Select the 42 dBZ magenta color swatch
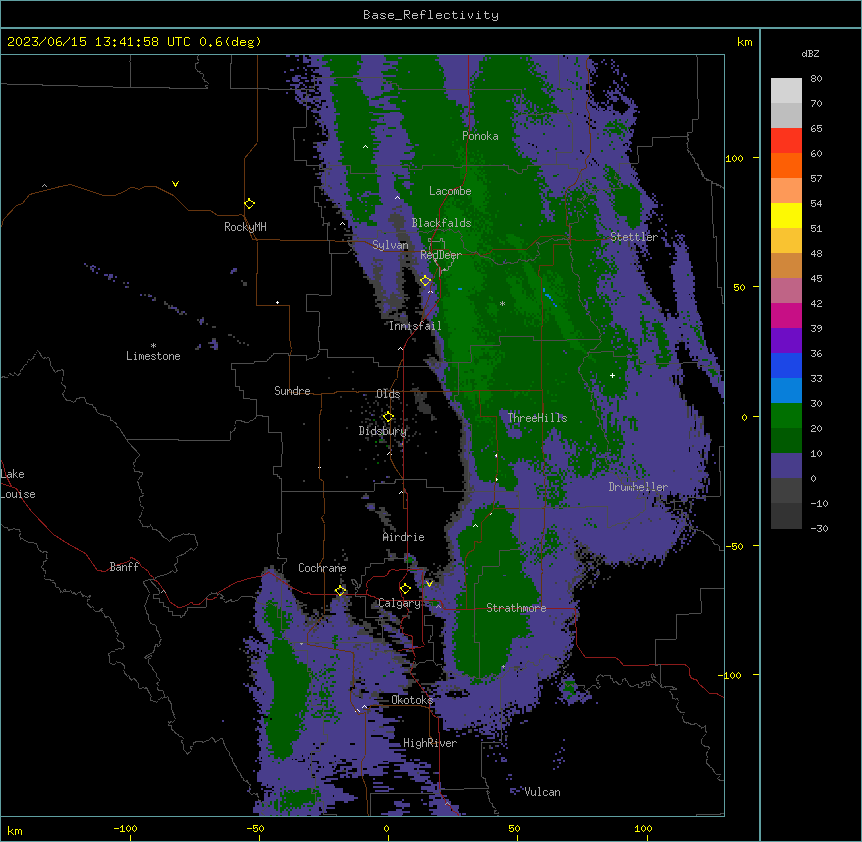Image resolution: width=862 pixels, height=842 pixels. [786, 315]
